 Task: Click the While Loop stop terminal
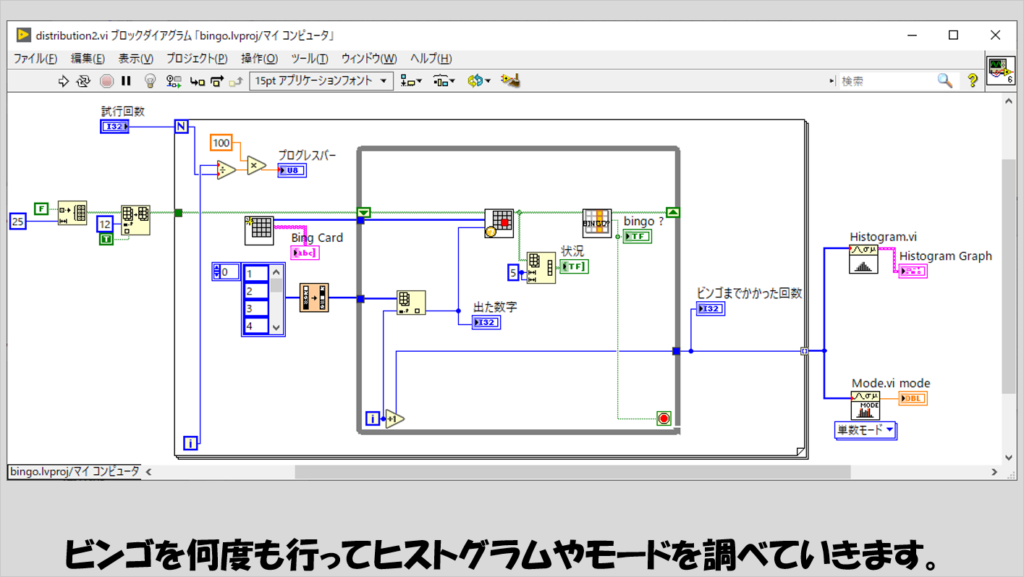(663, 417)
